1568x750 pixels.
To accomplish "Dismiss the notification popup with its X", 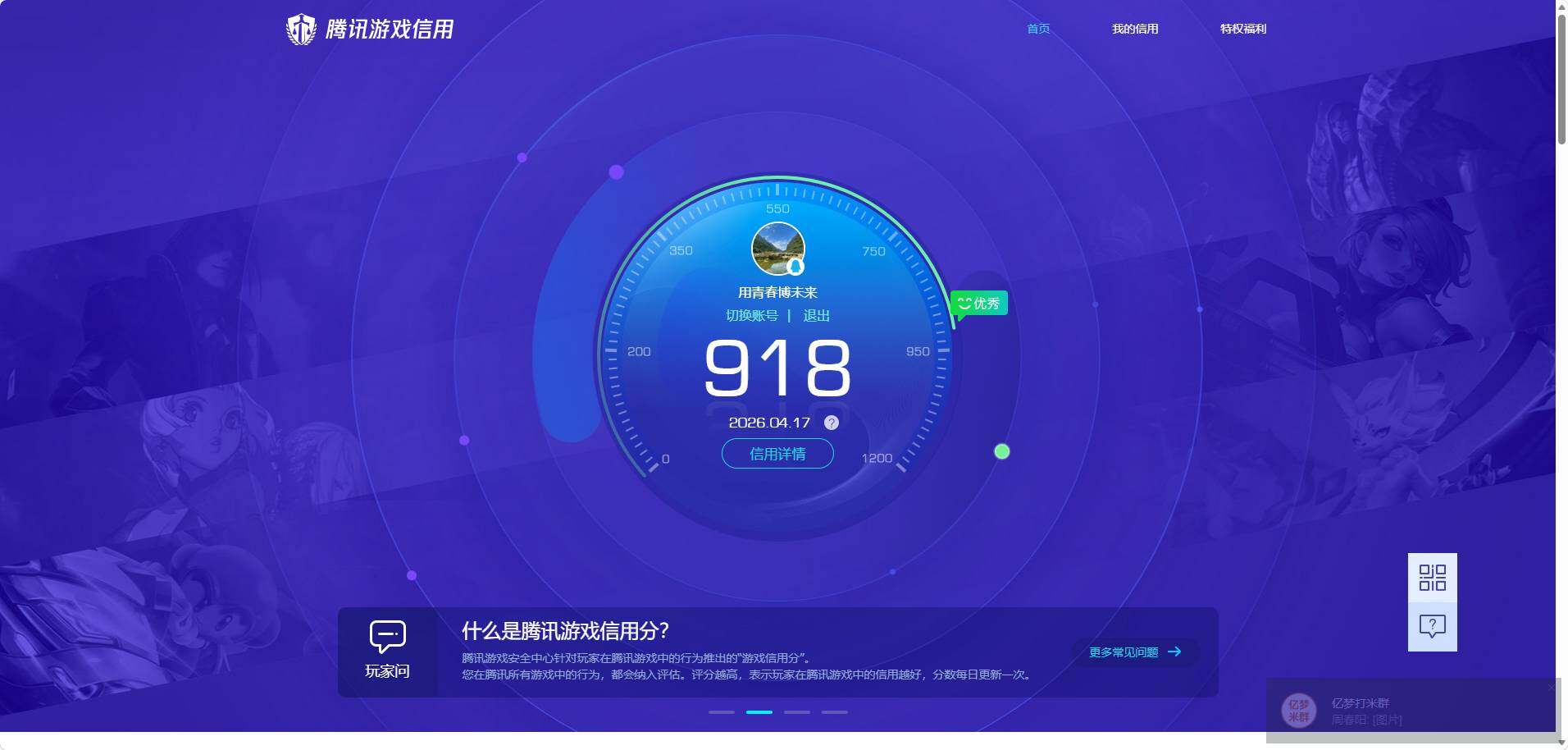I will pyautogui.click(x=1552, y=688).
